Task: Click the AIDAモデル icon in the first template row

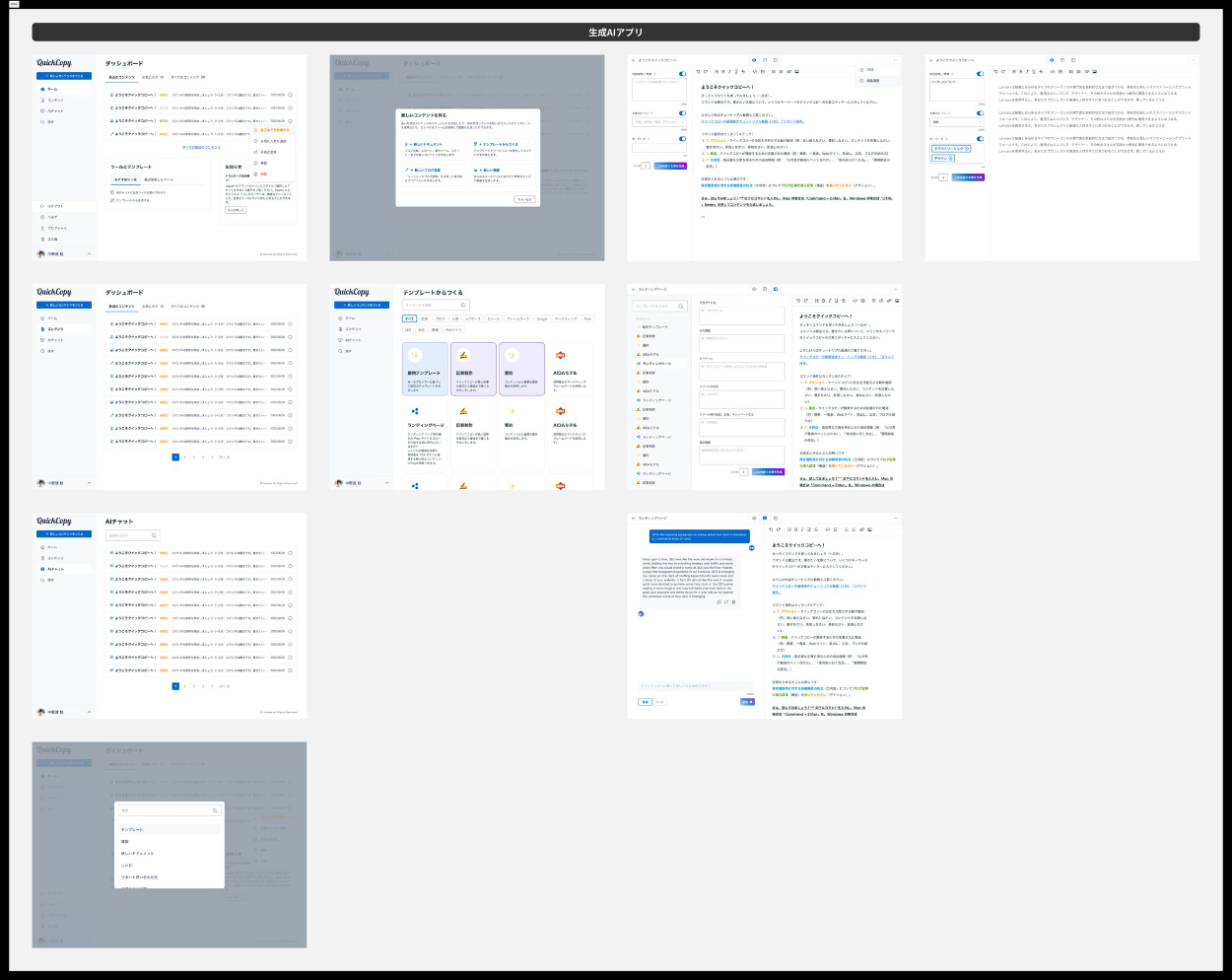Action: [560, 355]
